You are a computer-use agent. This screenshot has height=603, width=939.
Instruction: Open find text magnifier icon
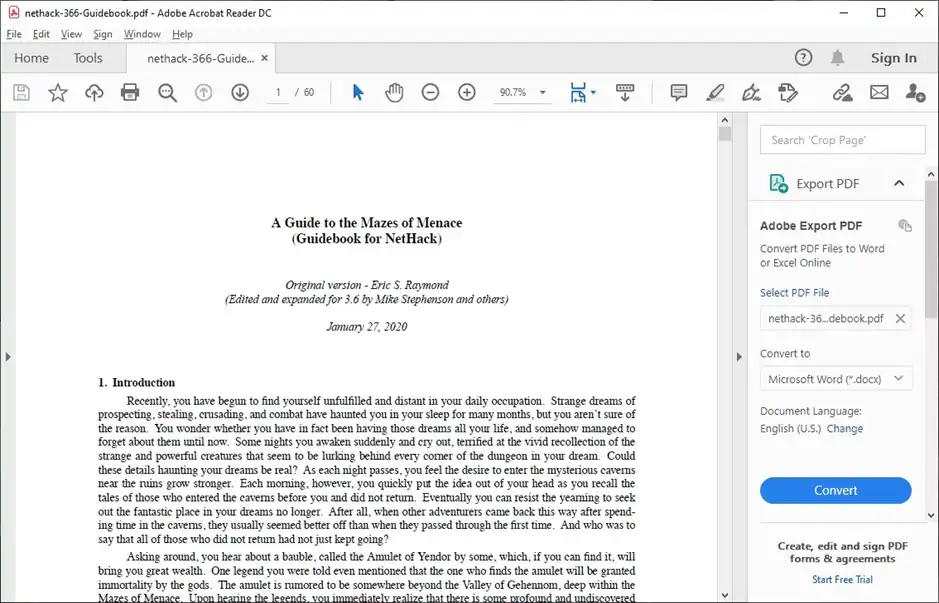coord(167,92)
